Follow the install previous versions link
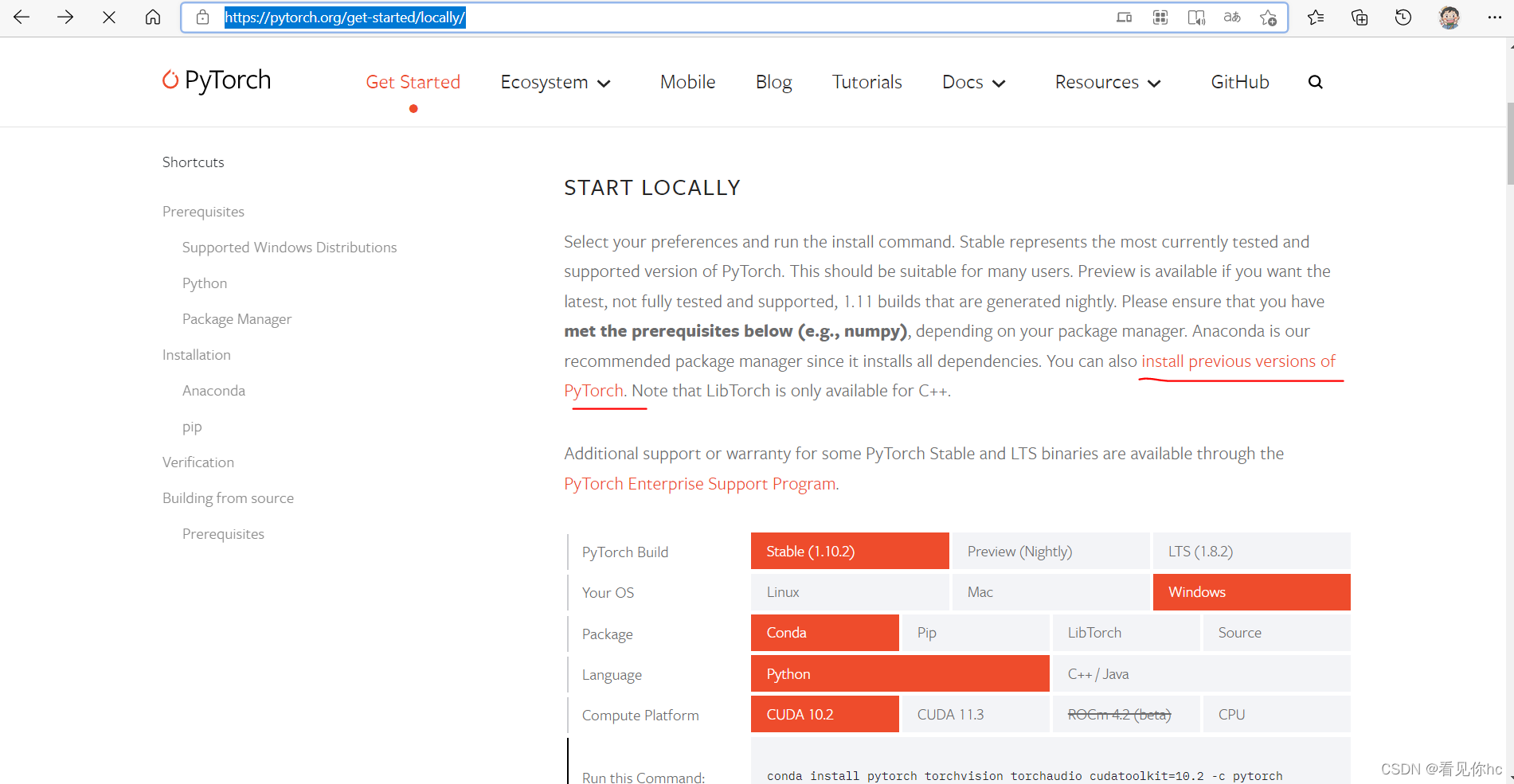The image size is (1514, 784). (1238, 361)
